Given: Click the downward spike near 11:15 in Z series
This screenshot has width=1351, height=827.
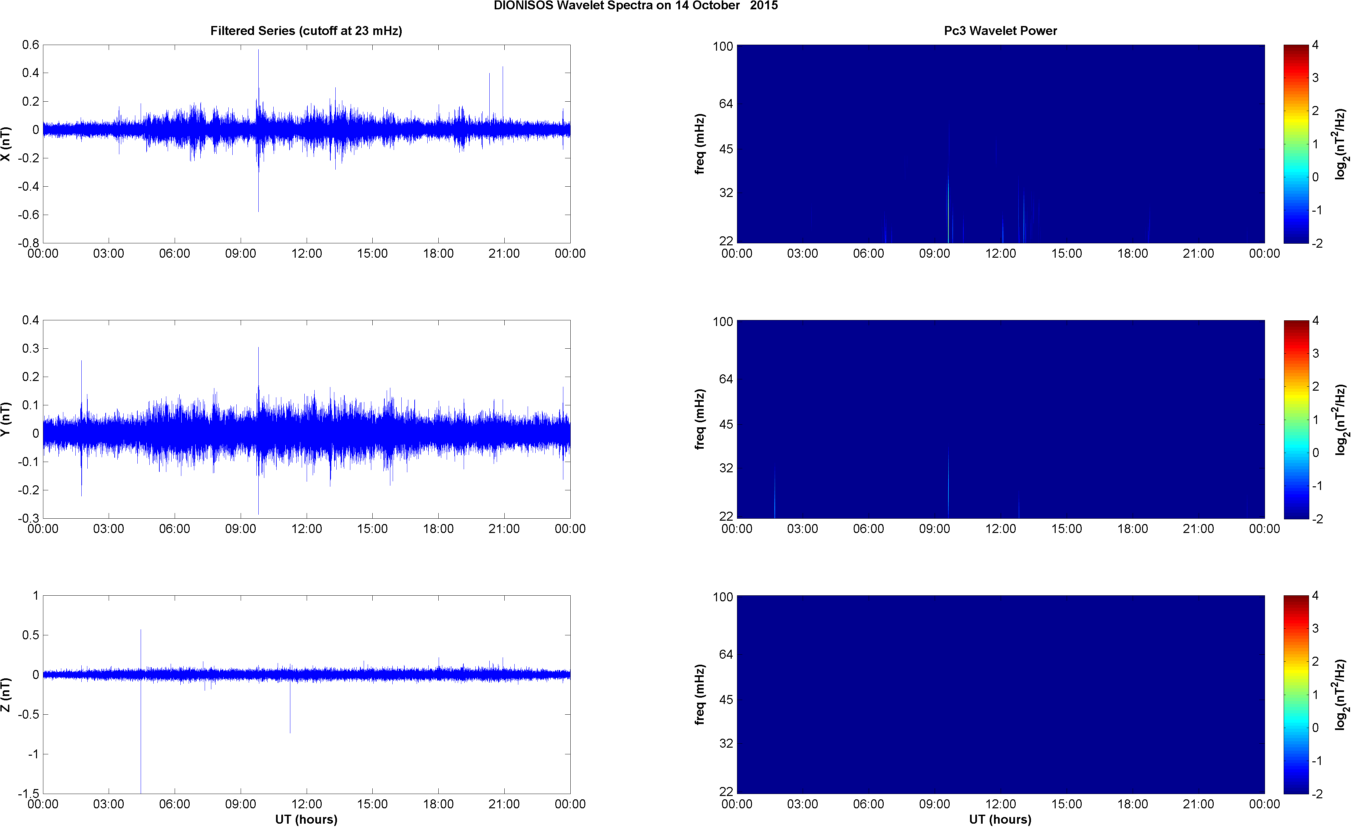Looking at the screenshot, I should click(290, 706).
